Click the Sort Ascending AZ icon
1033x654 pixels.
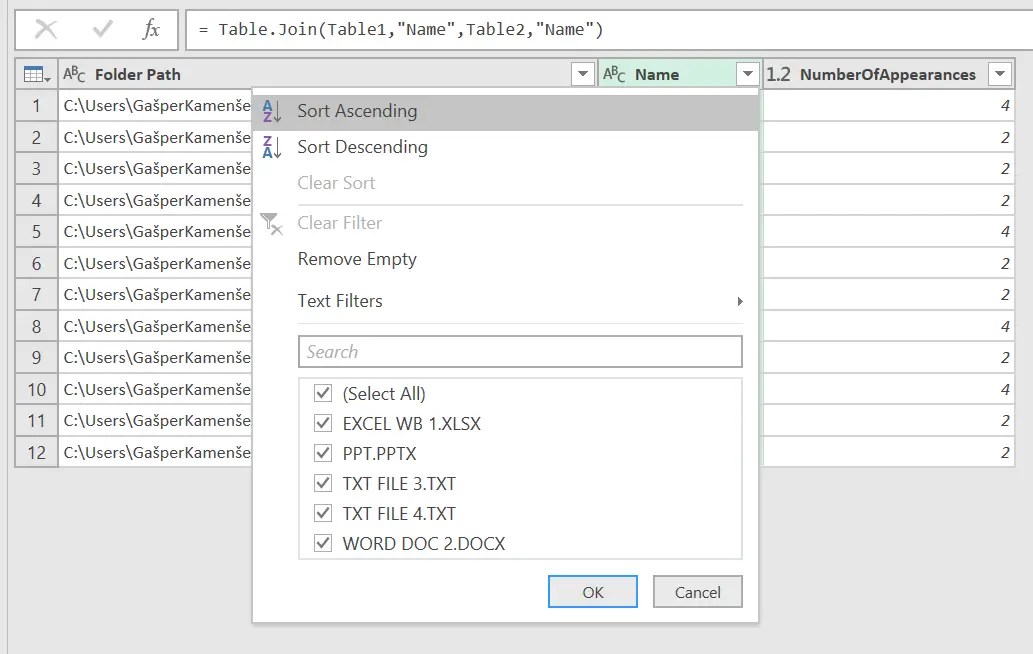coord(270,110)
